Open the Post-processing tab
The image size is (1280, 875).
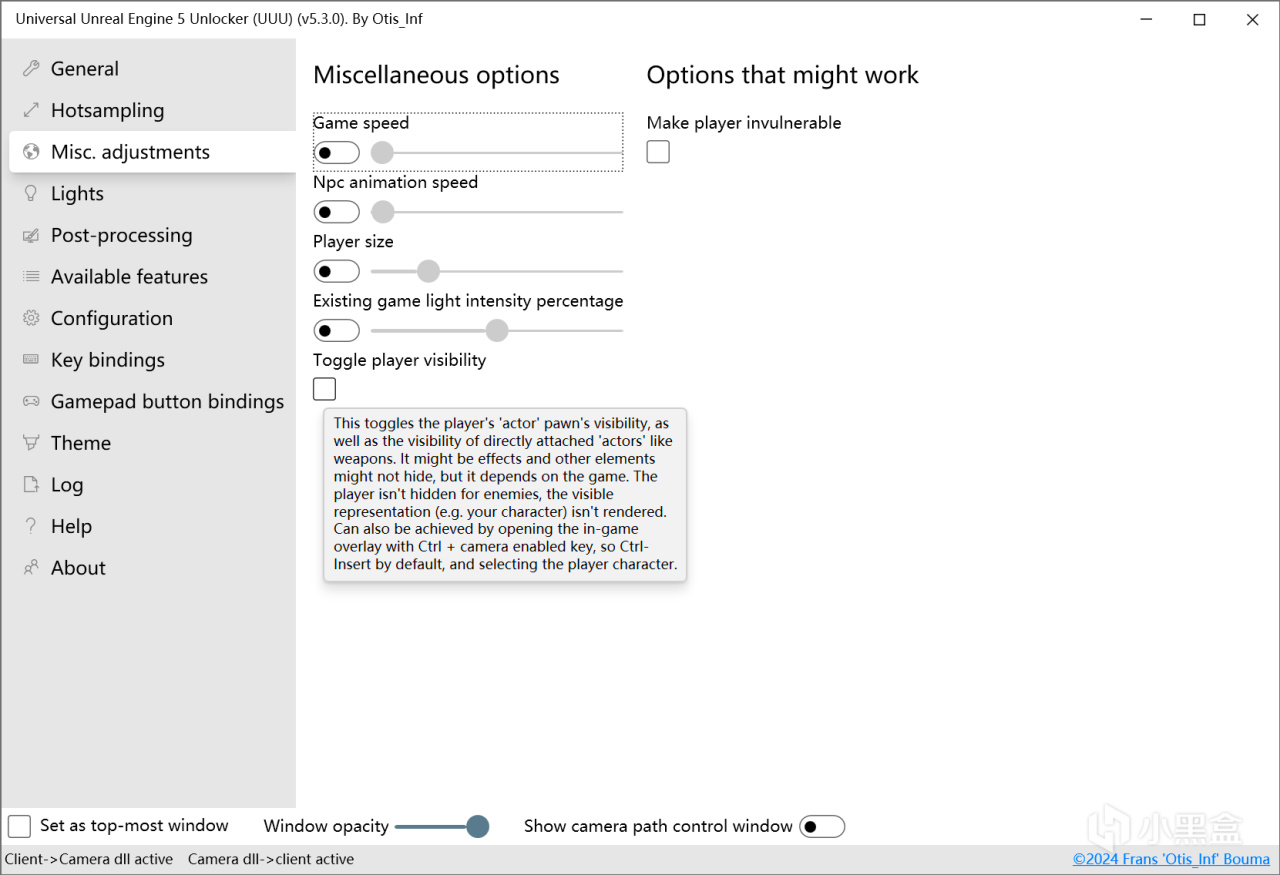[x=152, y=235]
